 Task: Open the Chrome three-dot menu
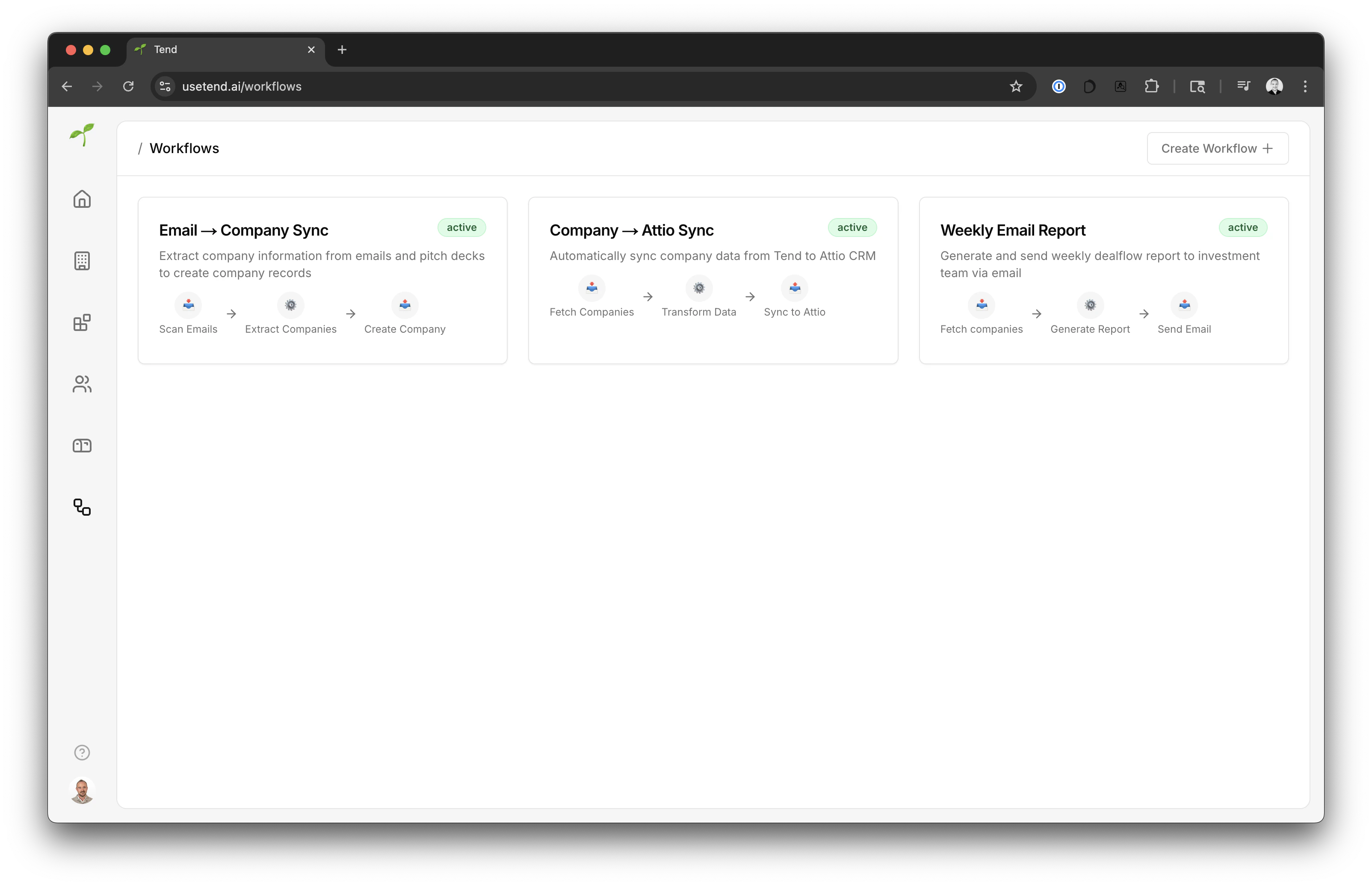[x=1305, y=86]
